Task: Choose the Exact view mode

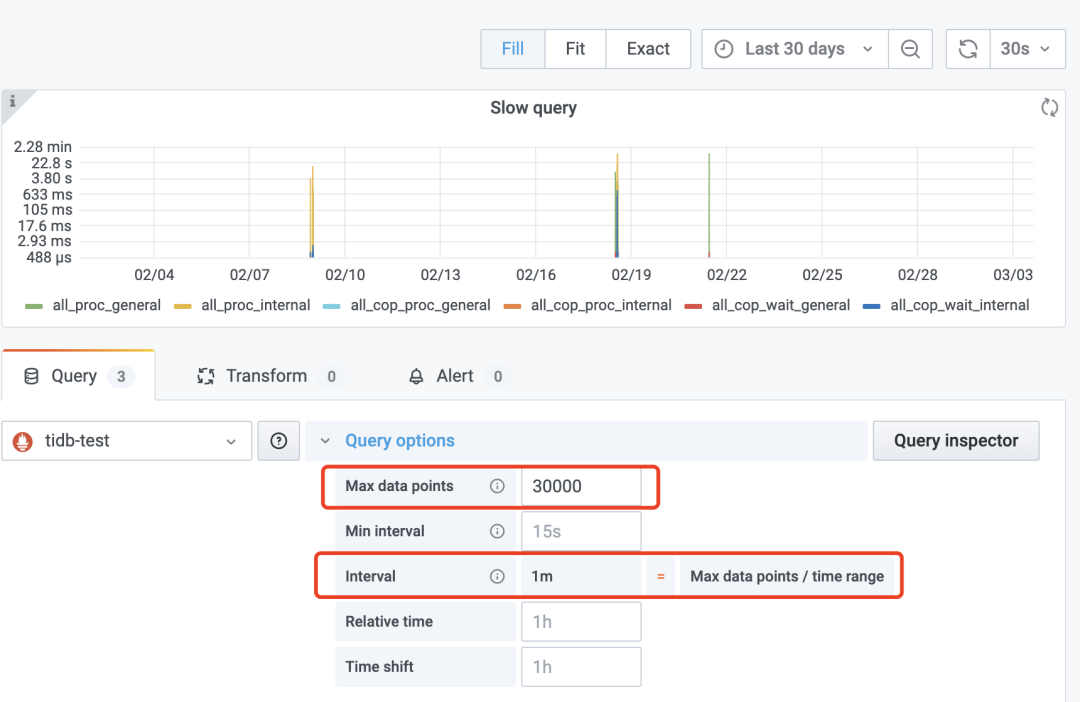Action: 648,49
